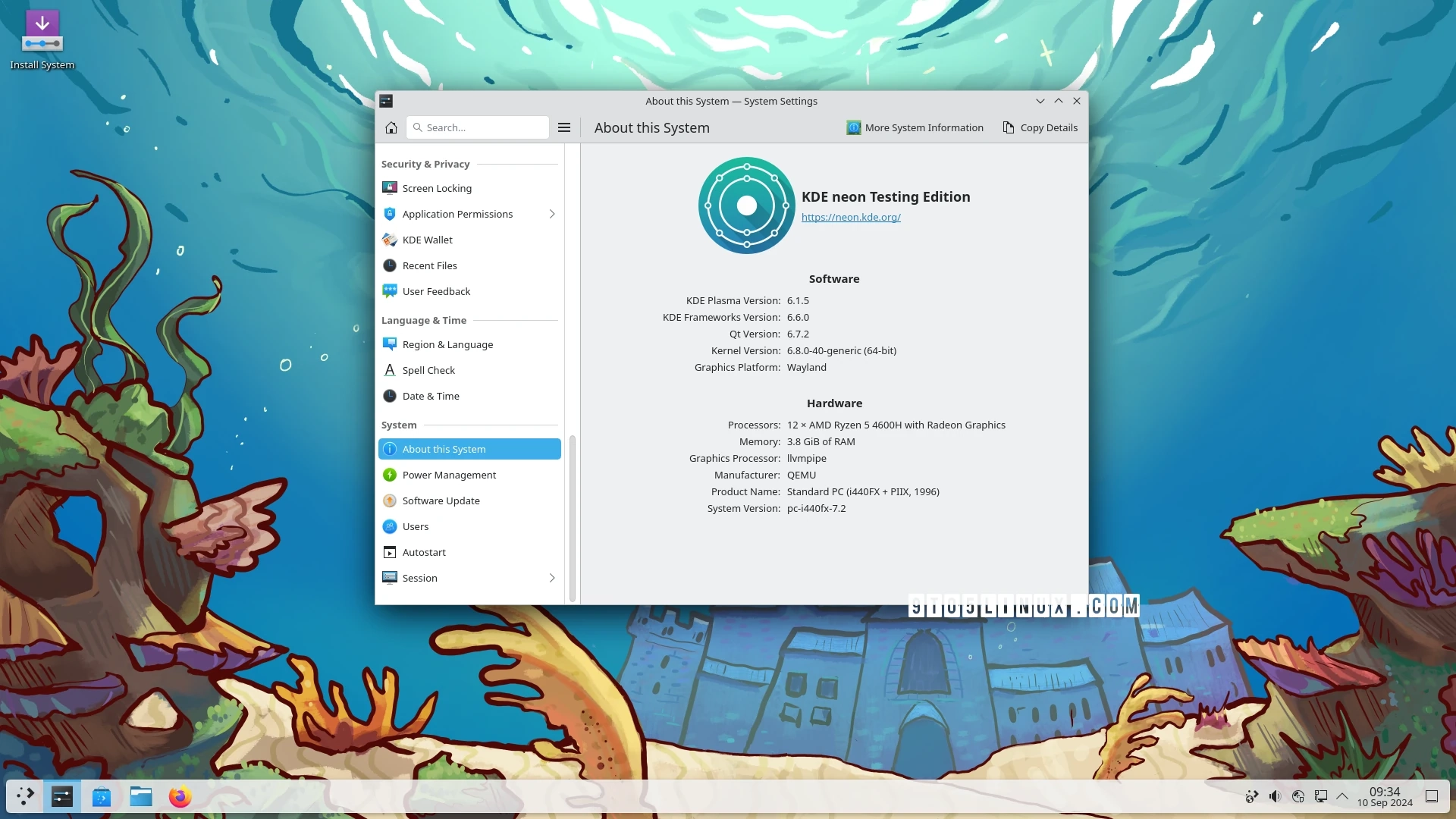
Task: Click the Graphics Platform value Wayland
Action: tap(807, 367)
